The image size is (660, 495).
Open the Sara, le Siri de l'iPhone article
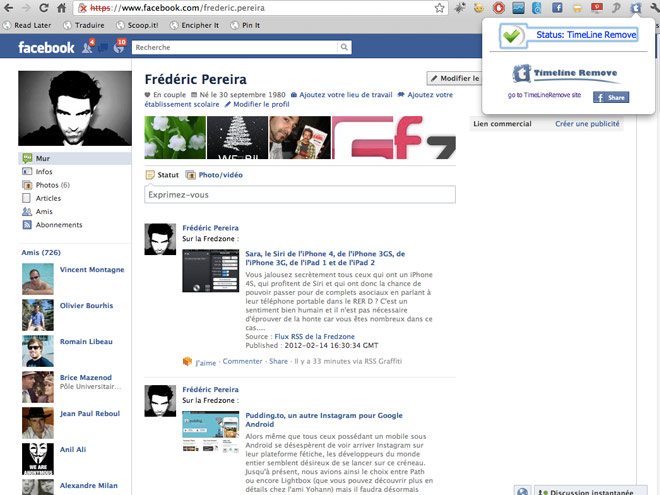click(x=325, y=258)
